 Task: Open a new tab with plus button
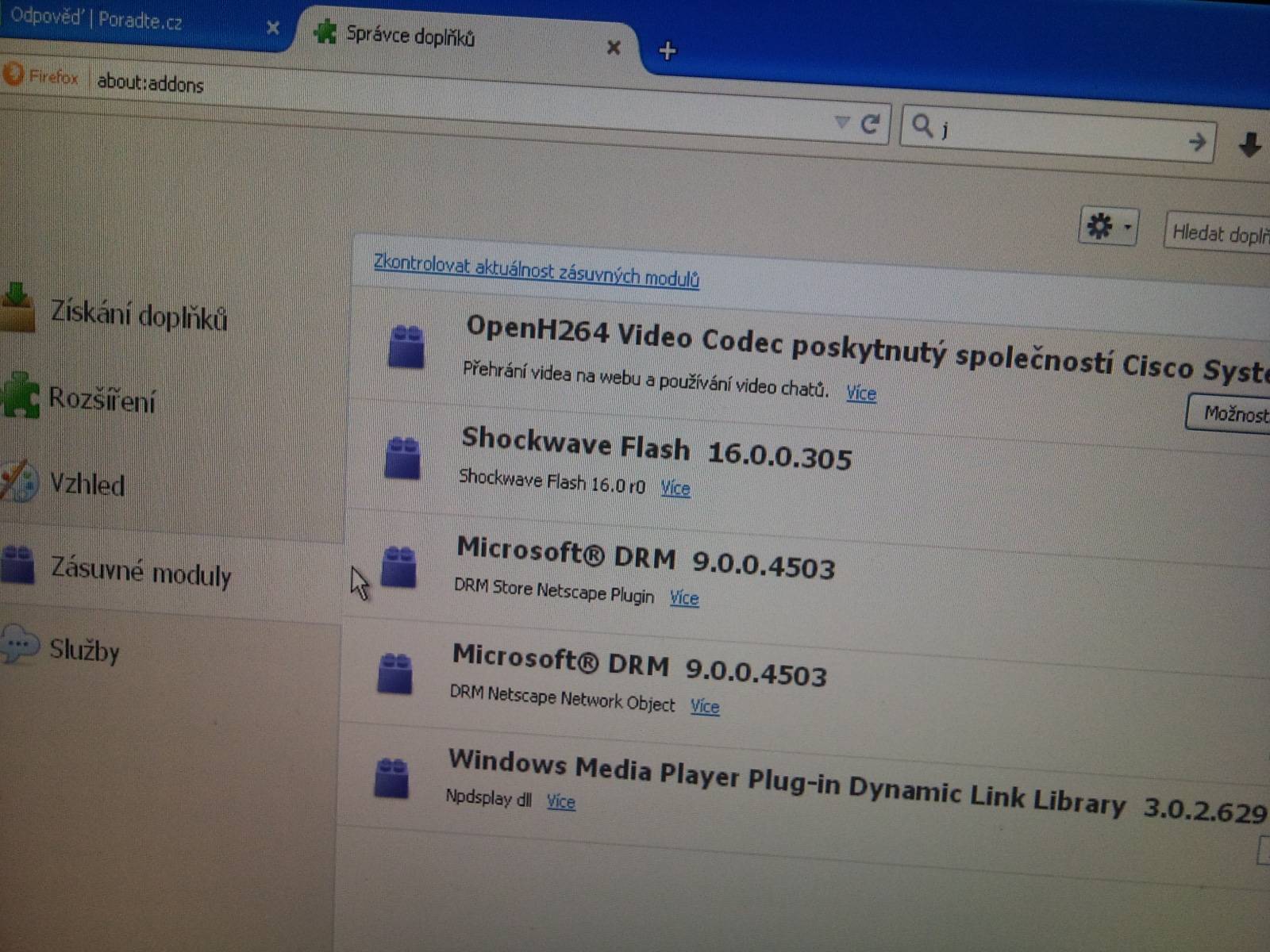tap(668, 52)
